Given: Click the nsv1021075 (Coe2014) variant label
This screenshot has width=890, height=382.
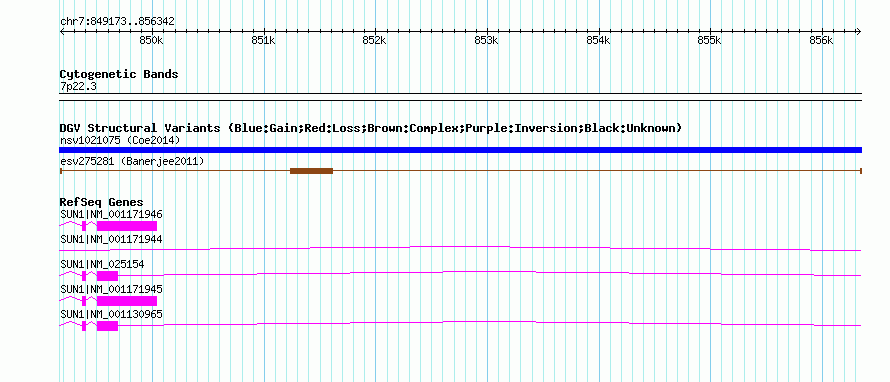Looking at the screenshot, I should (x=120, y=140).
